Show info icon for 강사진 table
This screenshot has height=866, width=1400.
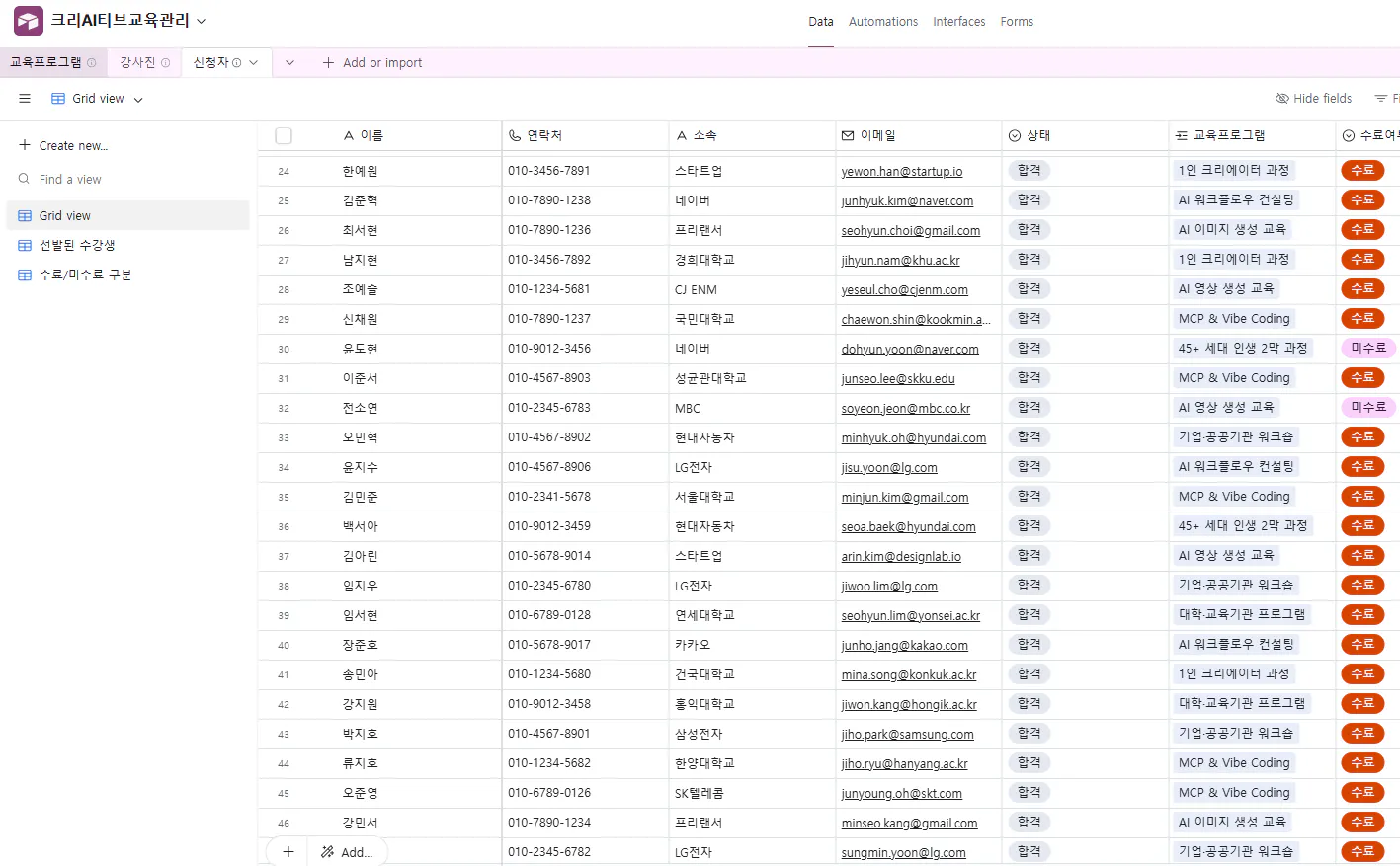click(x=166, y=62)
